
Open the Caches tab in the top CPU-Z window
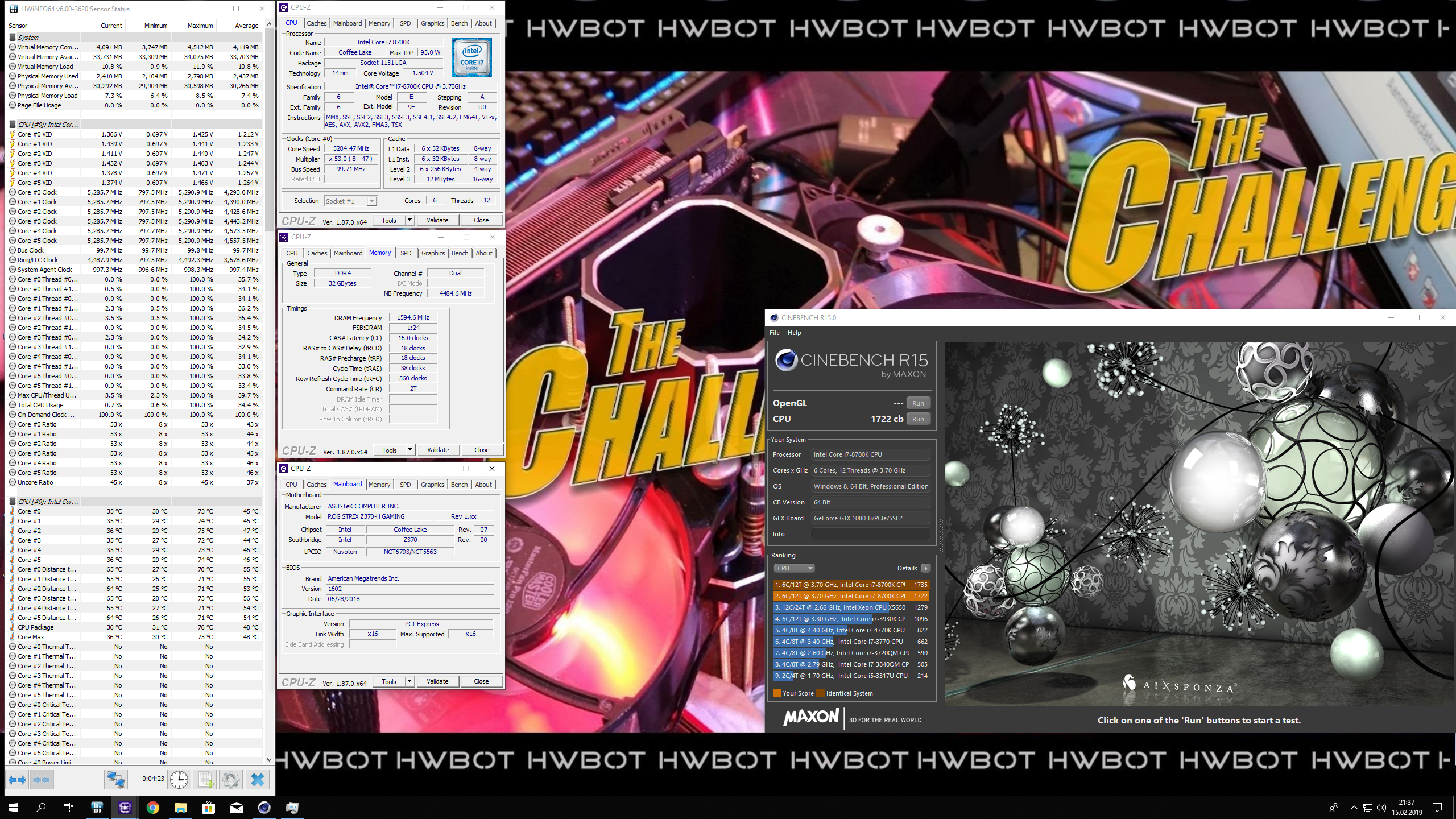point(316,23)
